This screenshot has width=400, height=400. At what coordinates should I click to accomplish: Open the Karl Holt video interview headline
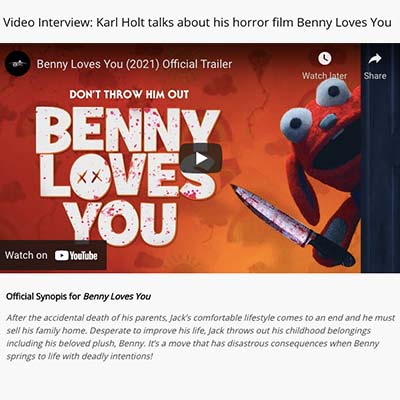click(x=197, y=23)
